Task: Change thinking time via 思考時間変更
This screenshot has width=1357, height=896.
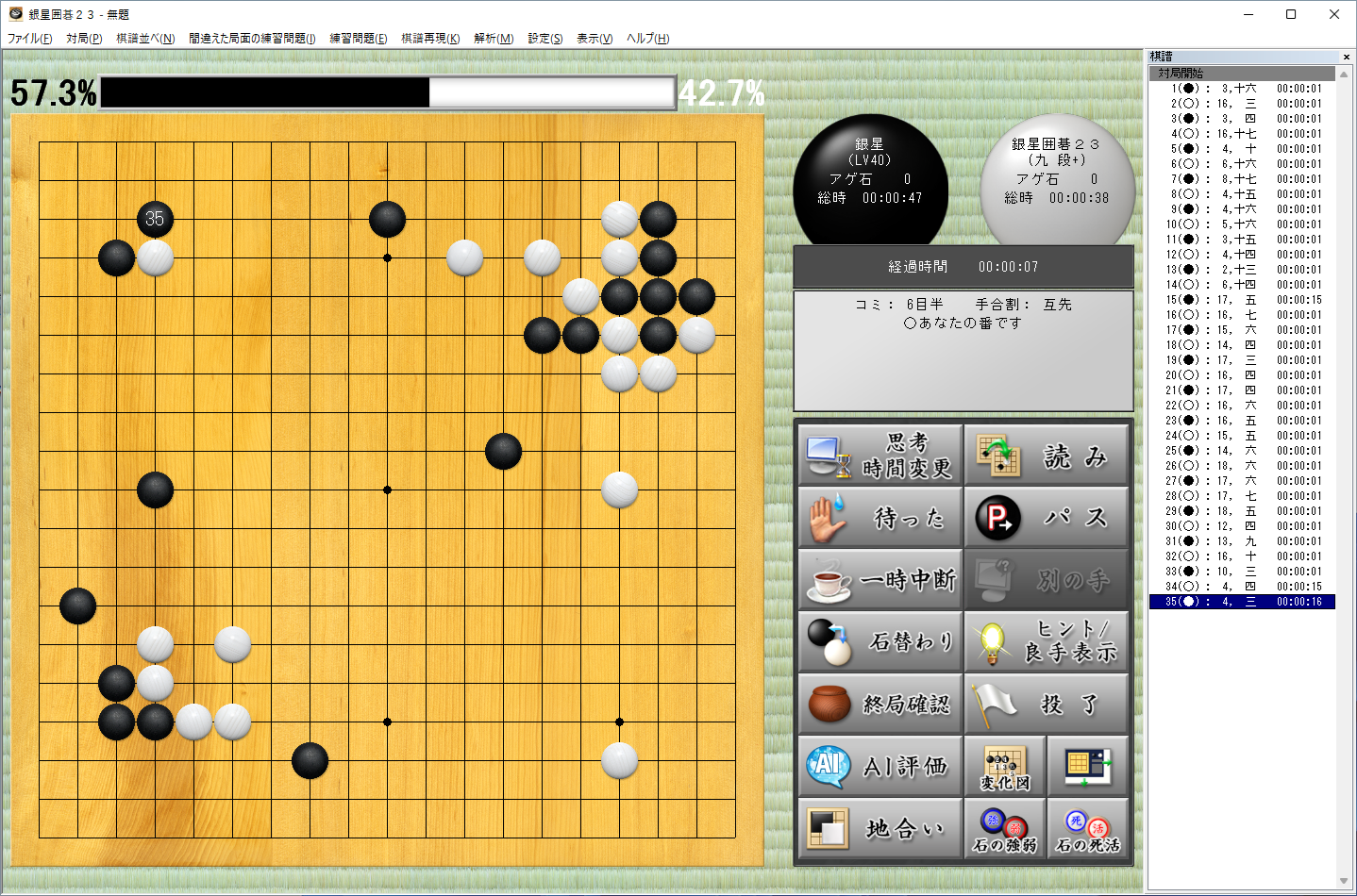Action: click(879, 455)
